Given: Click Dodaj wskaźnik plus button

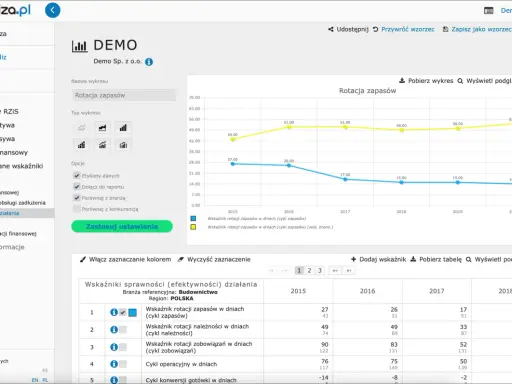Looking at the screenshot, I should pos(378,259).
